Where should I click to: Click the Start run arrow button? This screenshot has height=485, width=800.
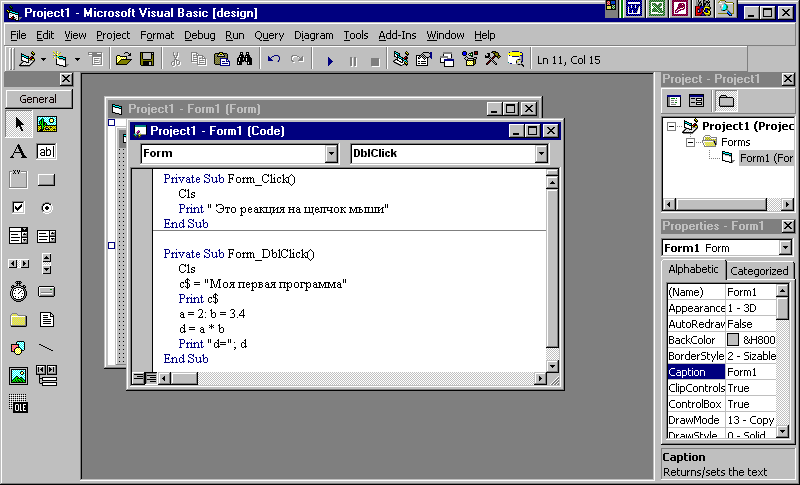[330, 61]
